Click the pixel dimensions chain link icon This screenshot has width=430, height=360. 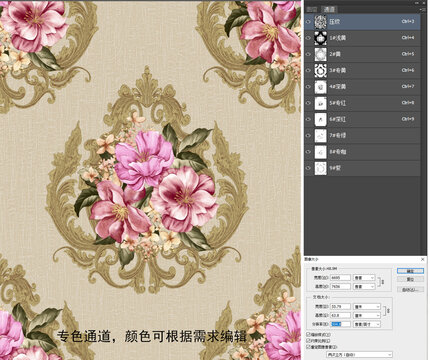[382, 282]
